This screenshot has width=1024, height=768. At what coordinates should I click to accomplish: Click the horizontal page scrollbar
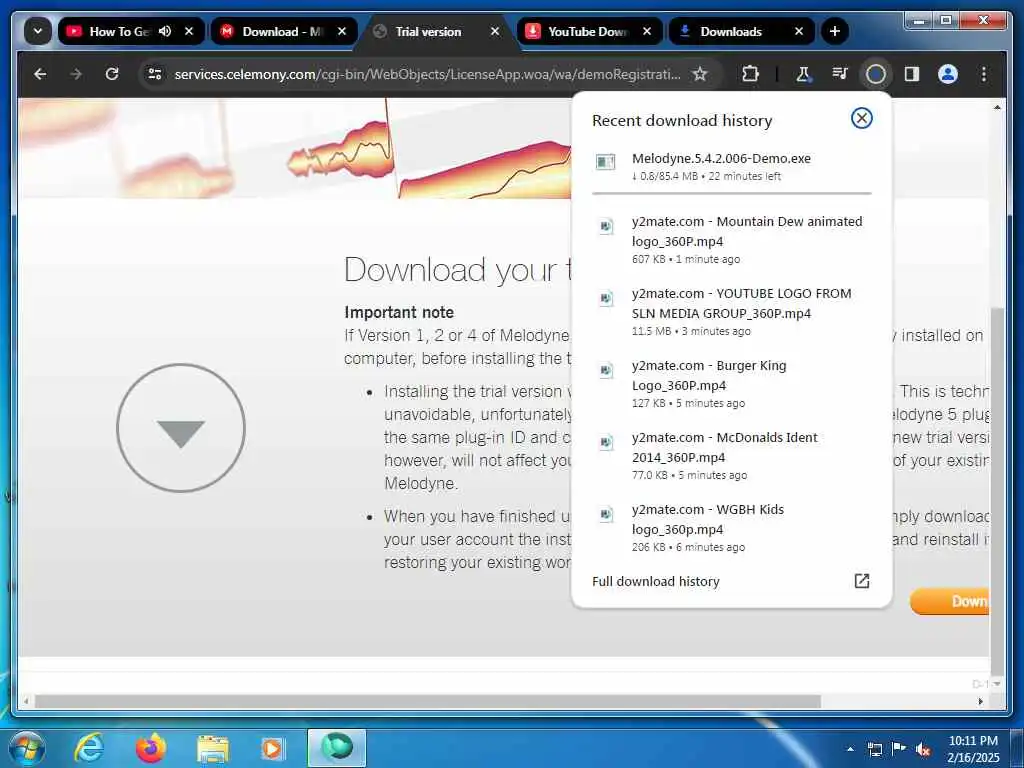click(x=428, y=701)
